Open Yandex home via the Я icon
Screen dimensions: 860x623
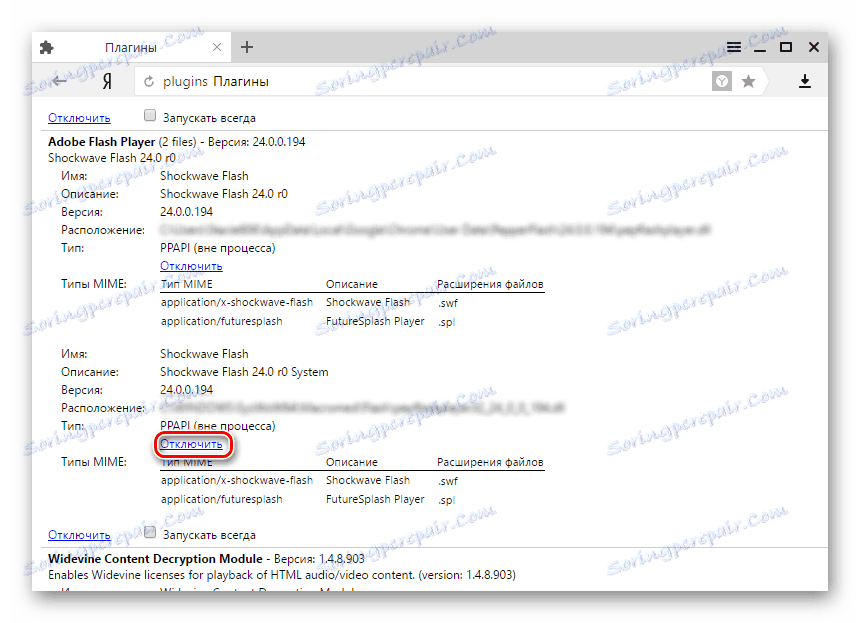point(107,81)
